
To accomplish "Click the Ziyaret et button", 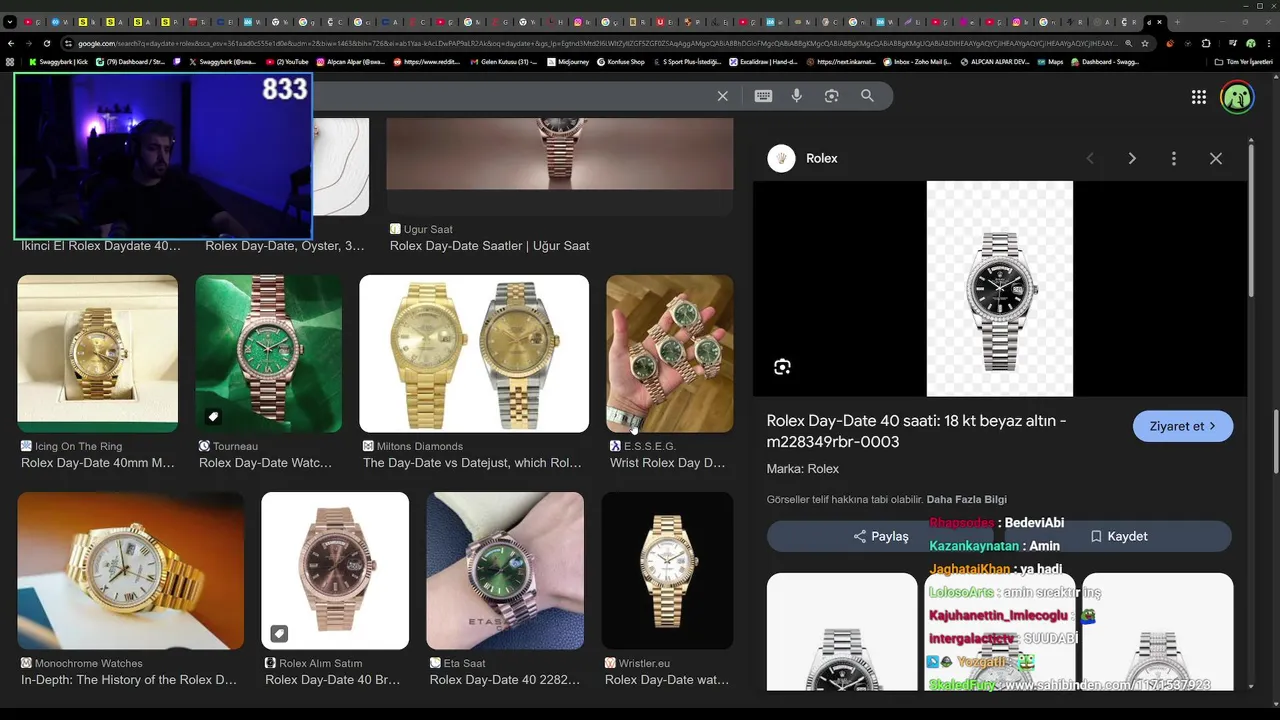I will pyautogui.click(x=1183, y=426).
